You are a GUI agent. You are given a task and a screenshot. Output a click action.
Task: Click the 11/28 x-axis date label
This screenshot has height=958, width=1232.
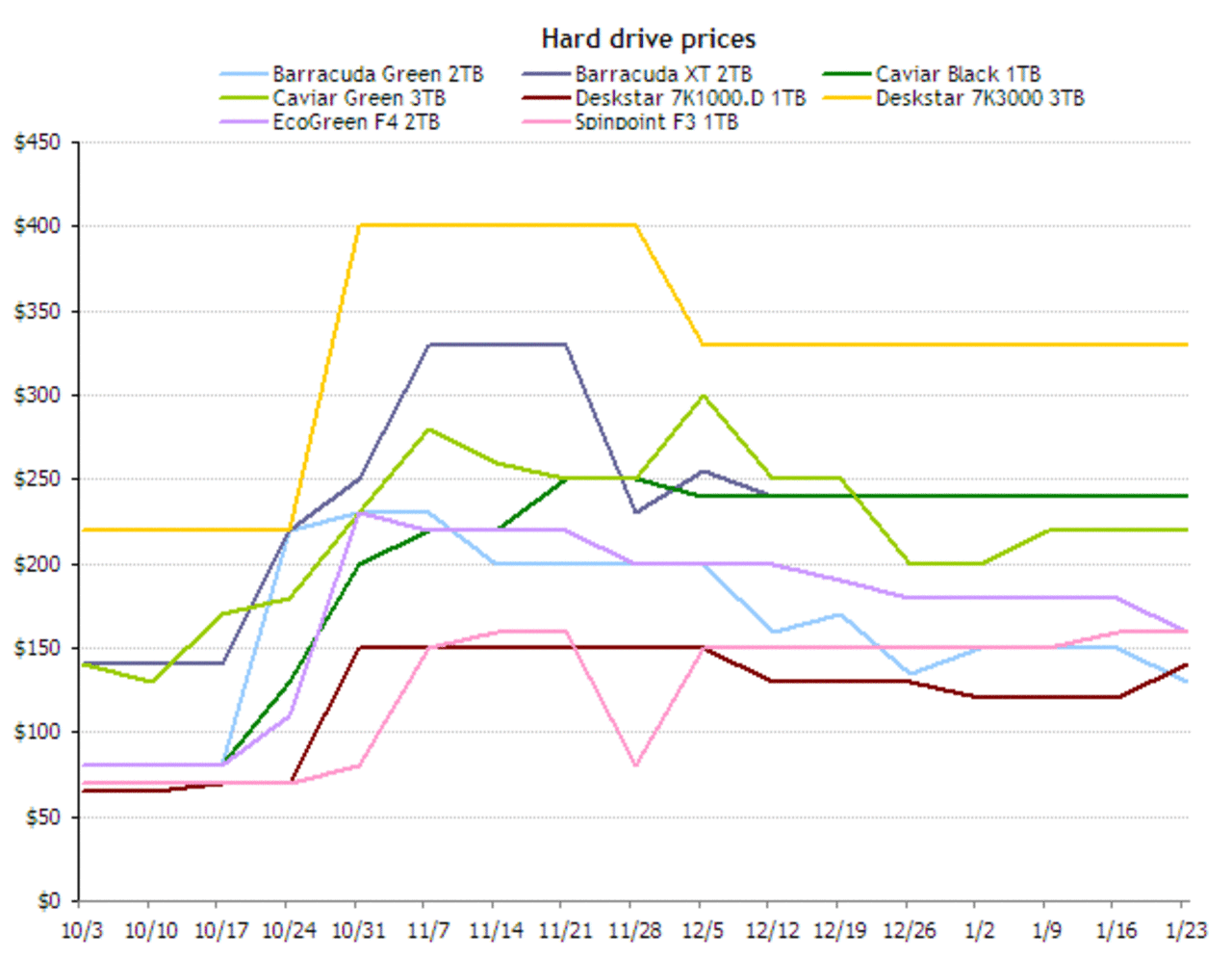[634, 931]
